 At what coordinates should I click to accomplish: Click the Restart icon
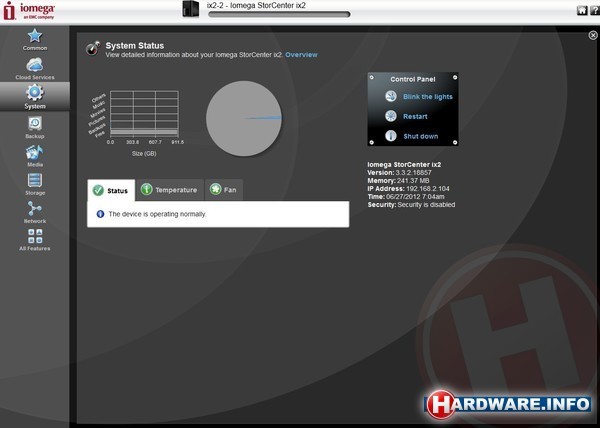391,116
